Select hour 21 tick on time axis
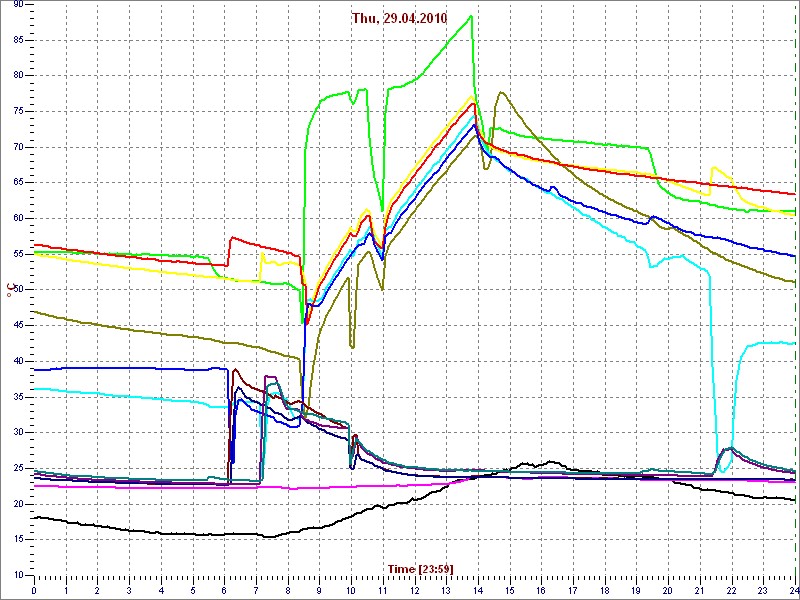The height and width of the screenshot is (600, 800). pos(699,590)
